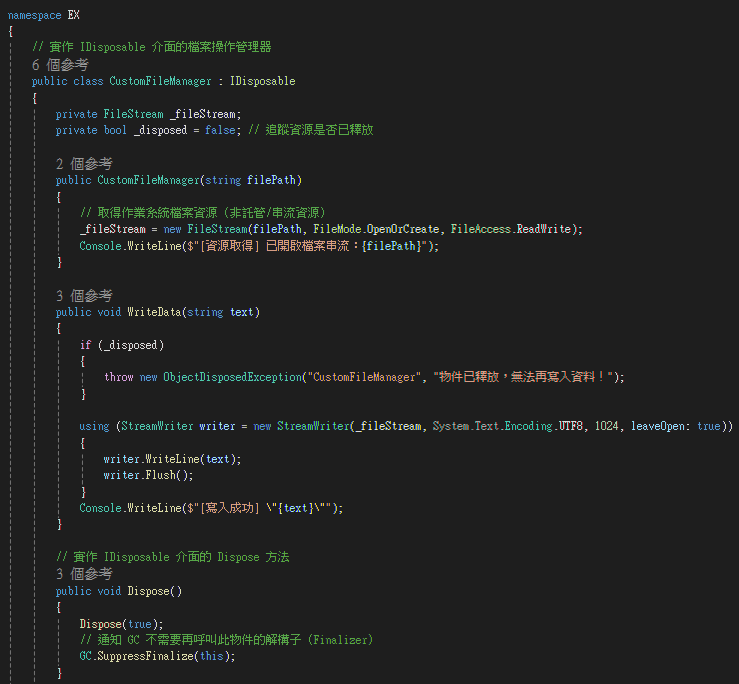Click ObjectDisposedException in the throw statement

pos(232,377)
